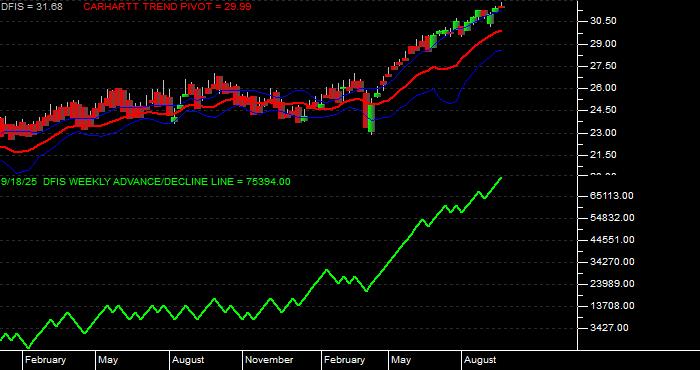Click the 30.50 price axis value
Image resolution: width=700 pixels, height=370 pixels.
[603, 21]
